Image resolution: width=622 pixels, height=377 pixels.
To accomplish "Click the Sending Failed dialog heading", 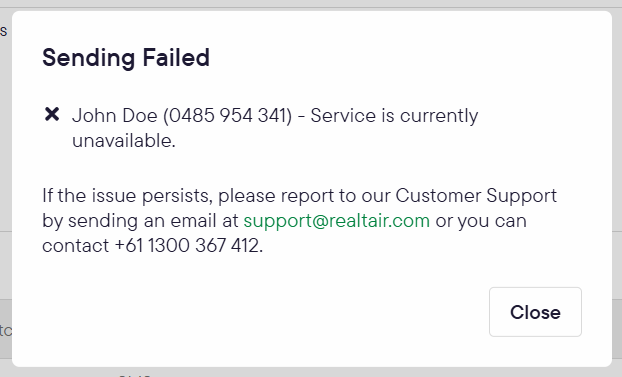I will click(x=126, y=58).
